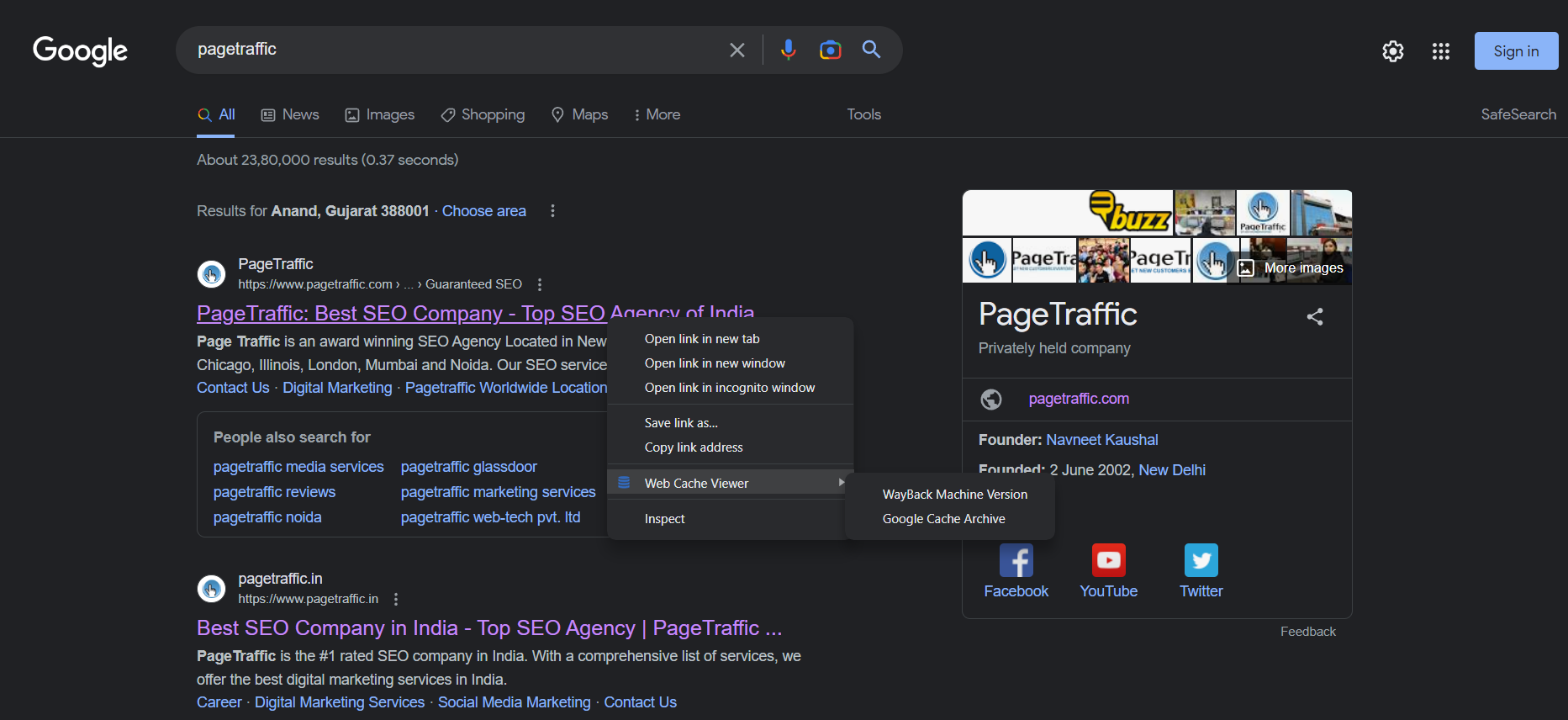Select Save link as... menu entry
Image resolution: width=1568 pixels, height=720 pixels.
pos(730,423)
